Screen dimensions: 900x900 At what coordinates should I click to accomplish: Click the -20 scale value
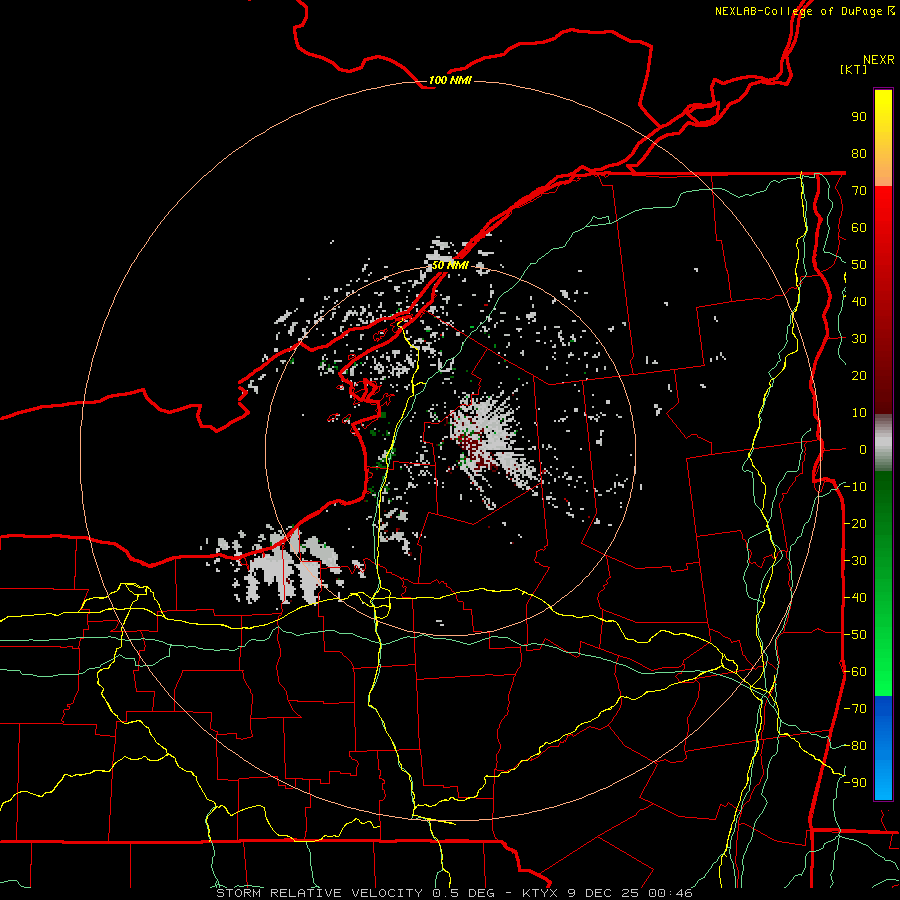(x=855, y=523)
